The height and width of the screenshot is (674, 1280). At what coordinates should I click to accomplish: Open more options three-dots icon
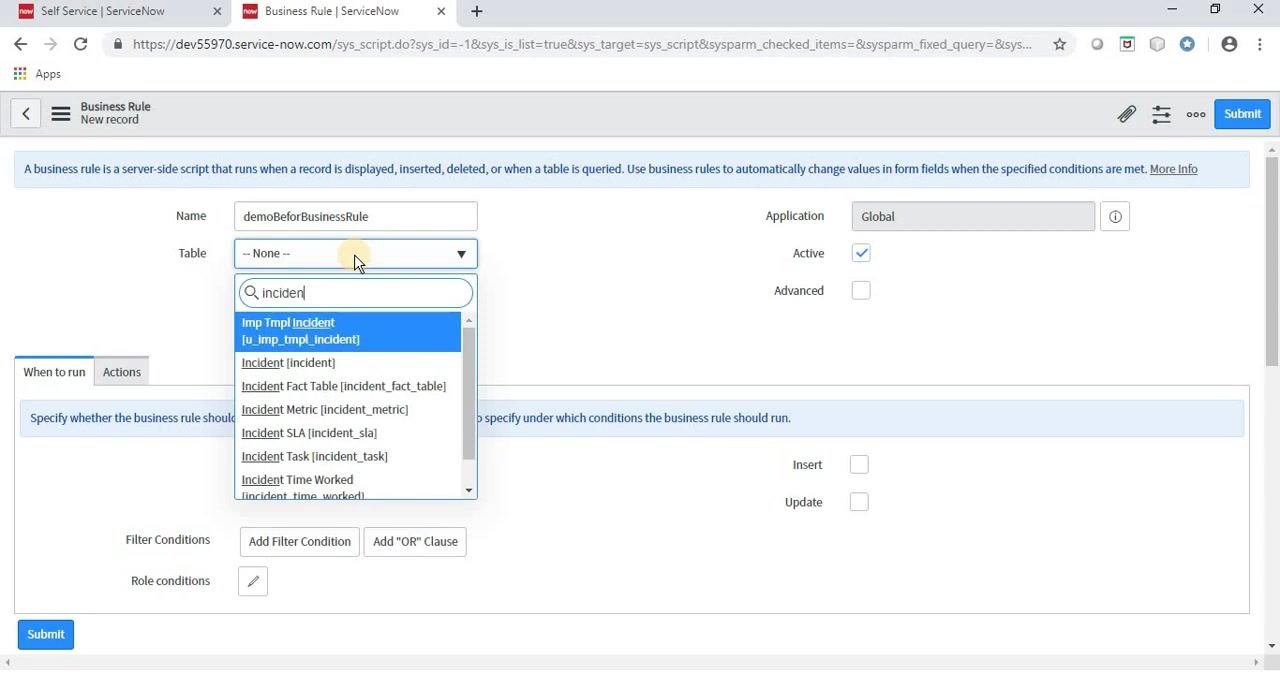coord(1196,114)
